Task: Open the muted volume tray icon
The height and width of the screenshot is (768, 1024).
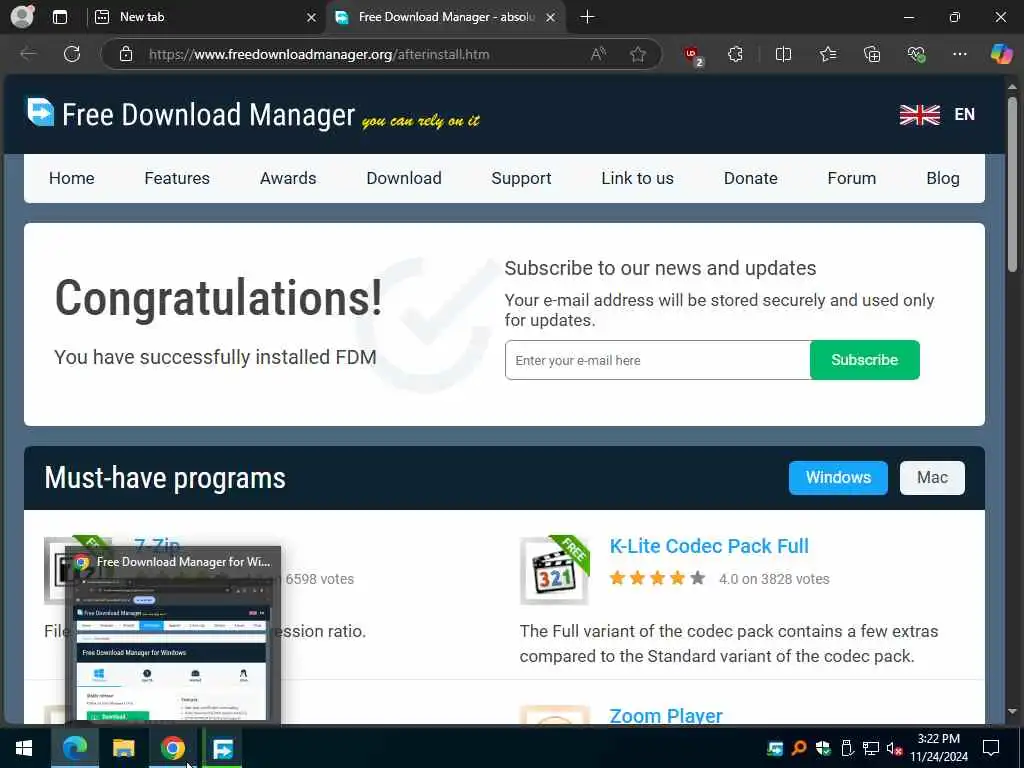Action: tap(894, 748)
